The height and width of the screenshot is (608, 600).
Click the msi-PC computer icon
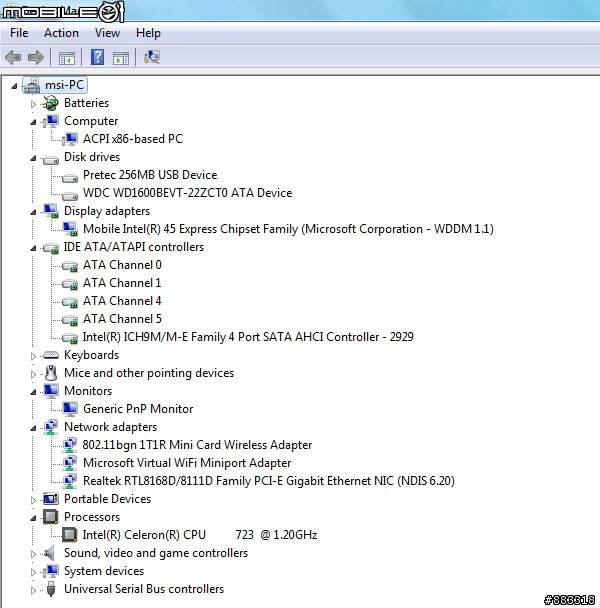pyautogui.click(x=31, y=85)
